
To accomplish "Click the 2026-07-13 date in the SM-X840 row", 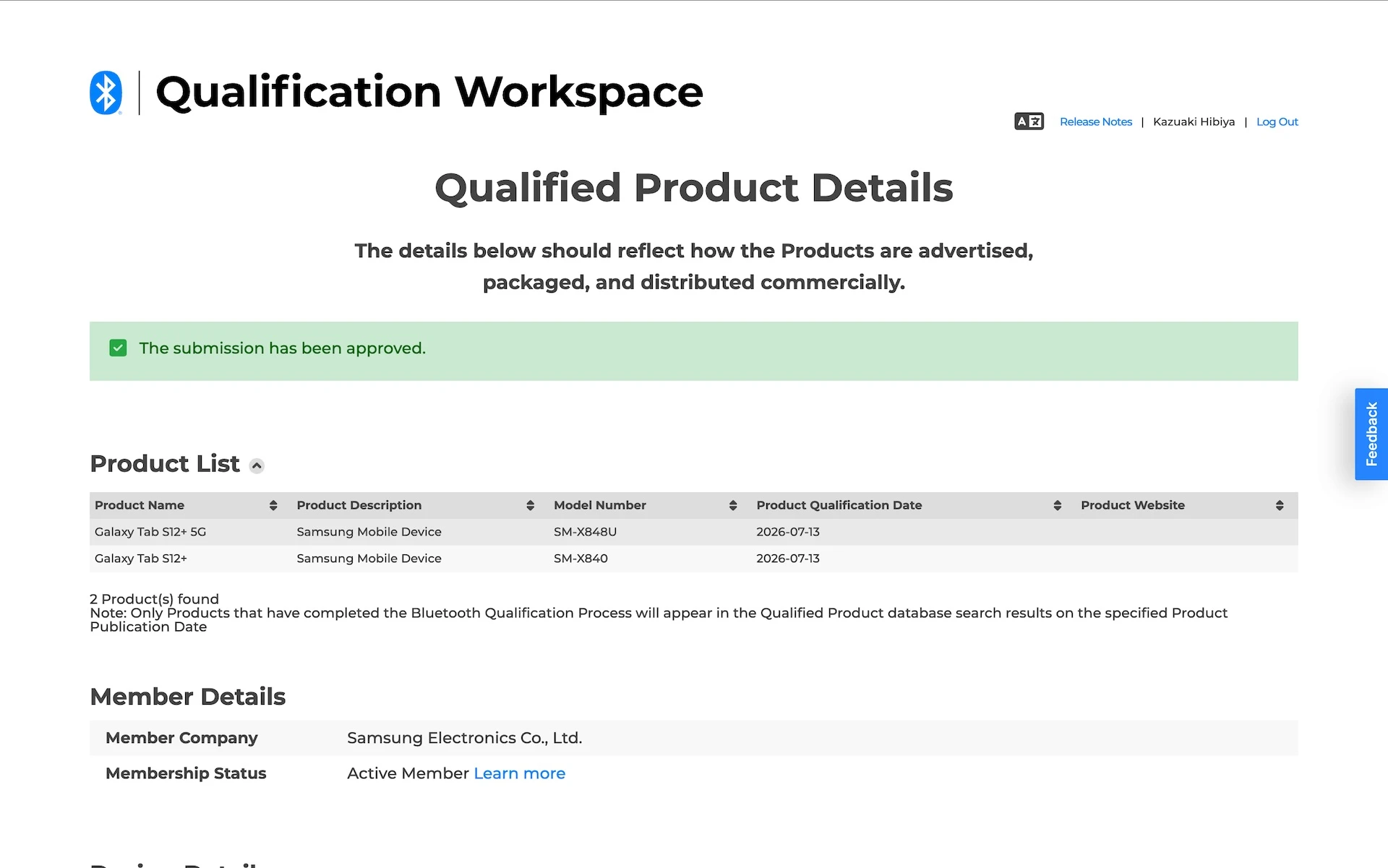I will (787, 559).
